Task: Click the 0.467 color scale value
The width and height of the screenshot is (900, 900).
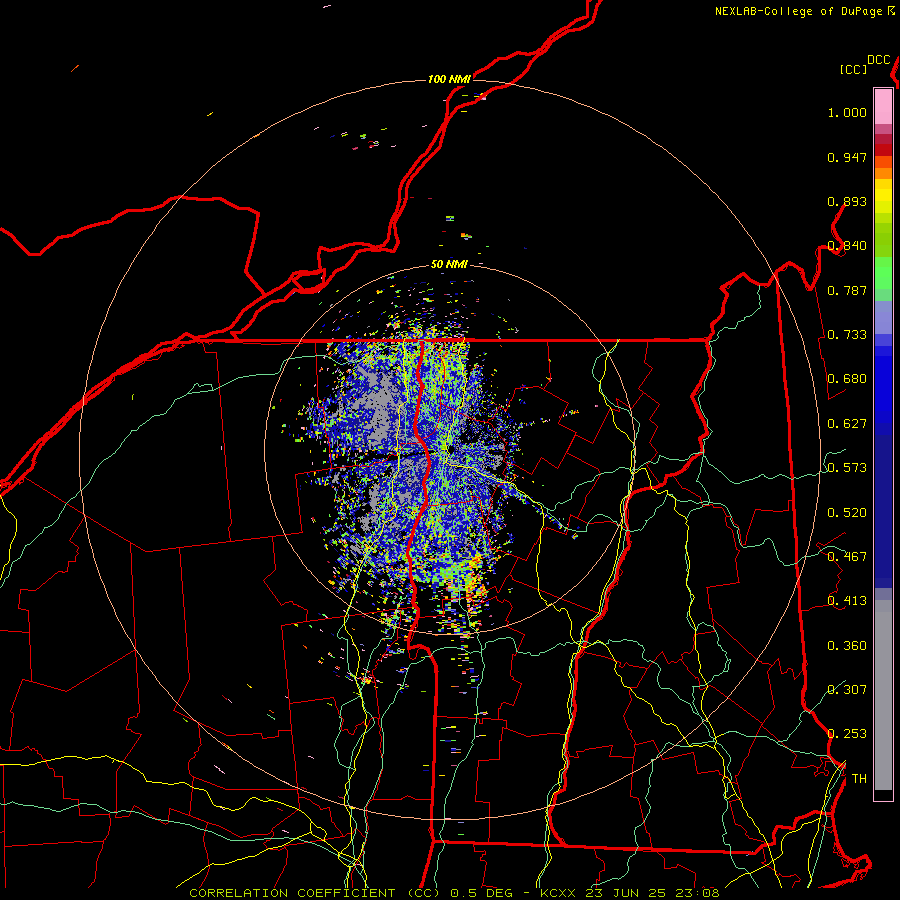Action: [x=847, y=557]
